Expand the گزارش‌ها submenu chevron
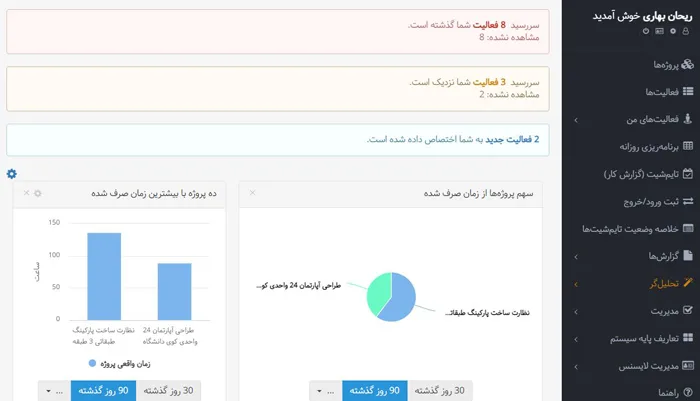 coord(576,257)
